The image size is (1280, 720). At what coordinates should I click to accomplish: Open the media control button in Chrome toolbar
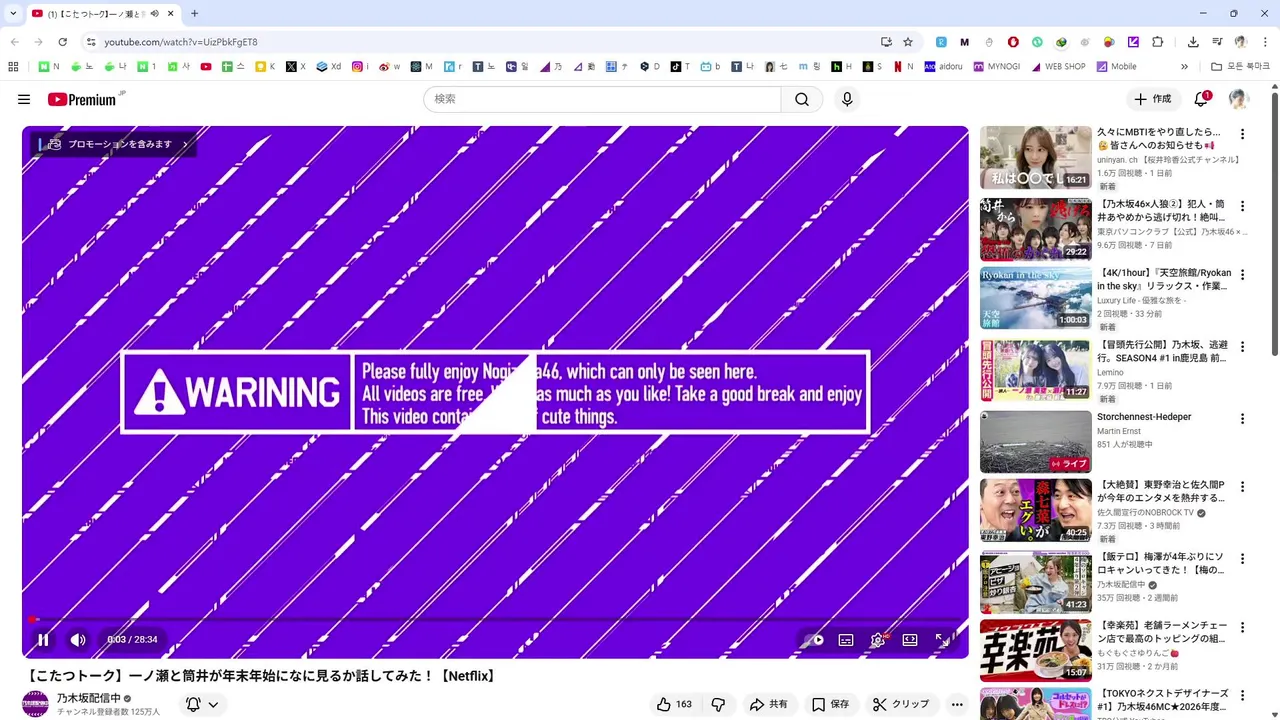pyautogui.click(x=1217, y=42)
